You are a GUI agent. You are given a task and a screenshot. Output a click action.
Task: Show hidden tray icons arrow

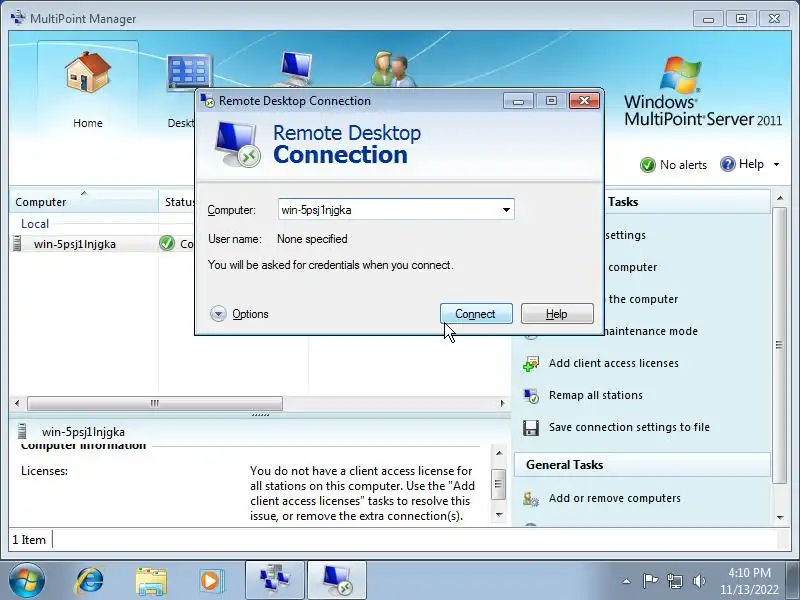pyautogui.click(x=627, y=581)
